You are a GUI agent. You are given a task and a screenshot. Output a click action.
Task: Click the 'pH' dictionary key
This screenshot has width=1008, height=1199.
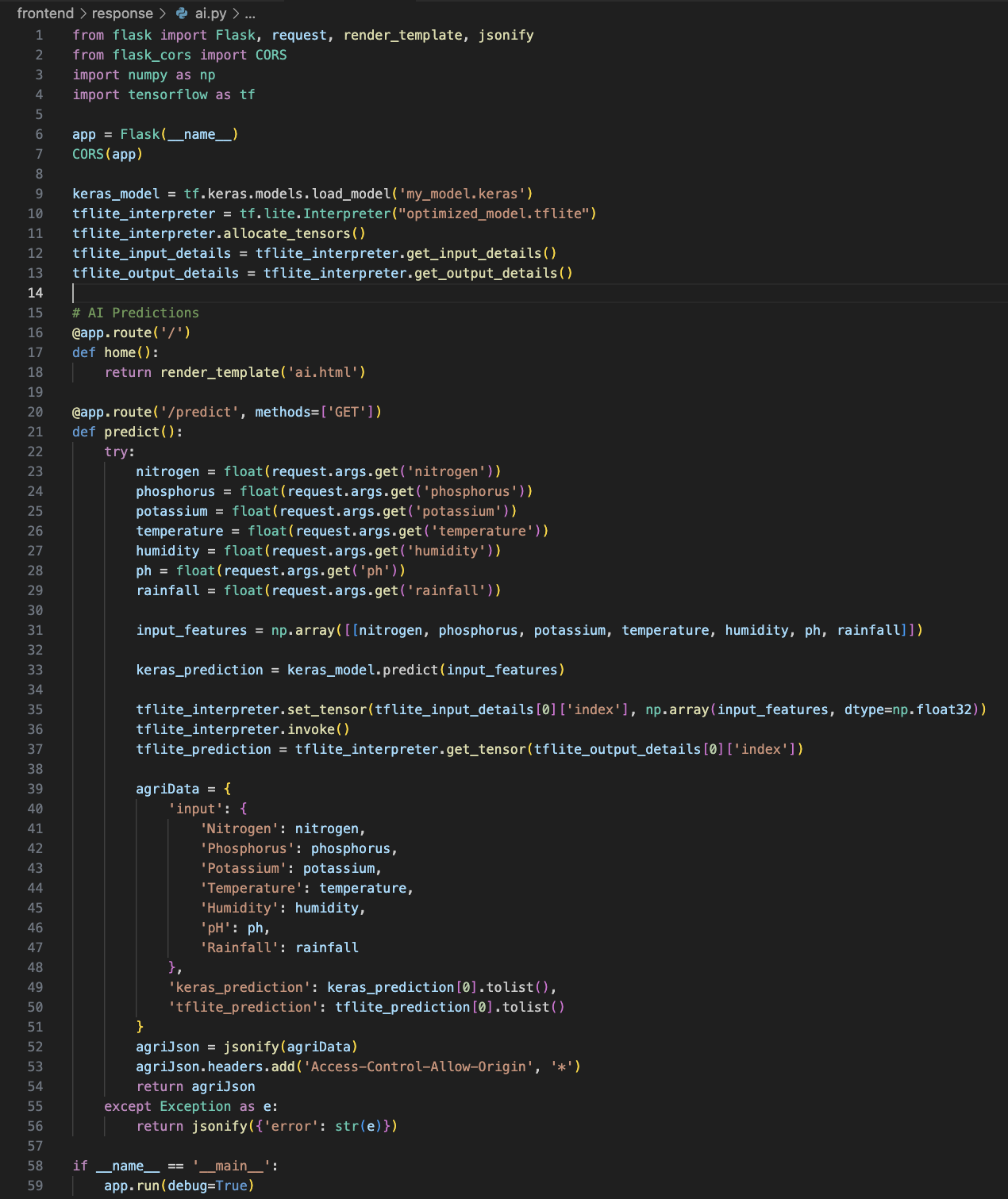coord(215,928)
